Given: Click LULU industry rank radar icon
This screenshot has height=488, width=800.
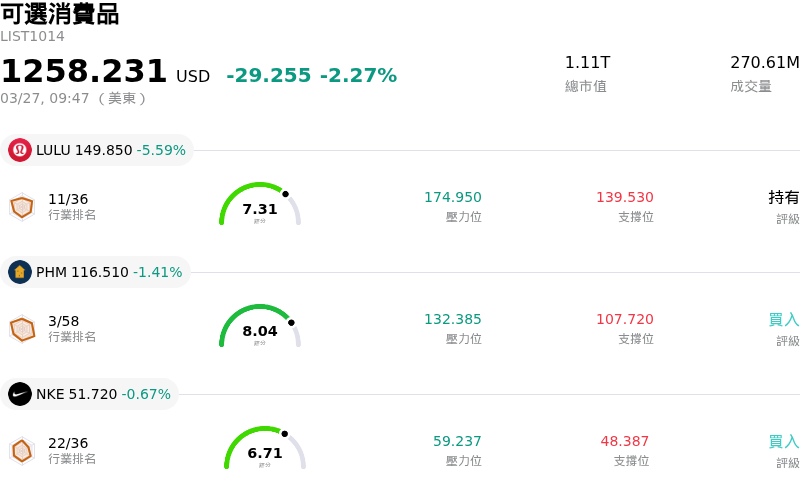Looking at the screenshot, I should tap(22, 207).
